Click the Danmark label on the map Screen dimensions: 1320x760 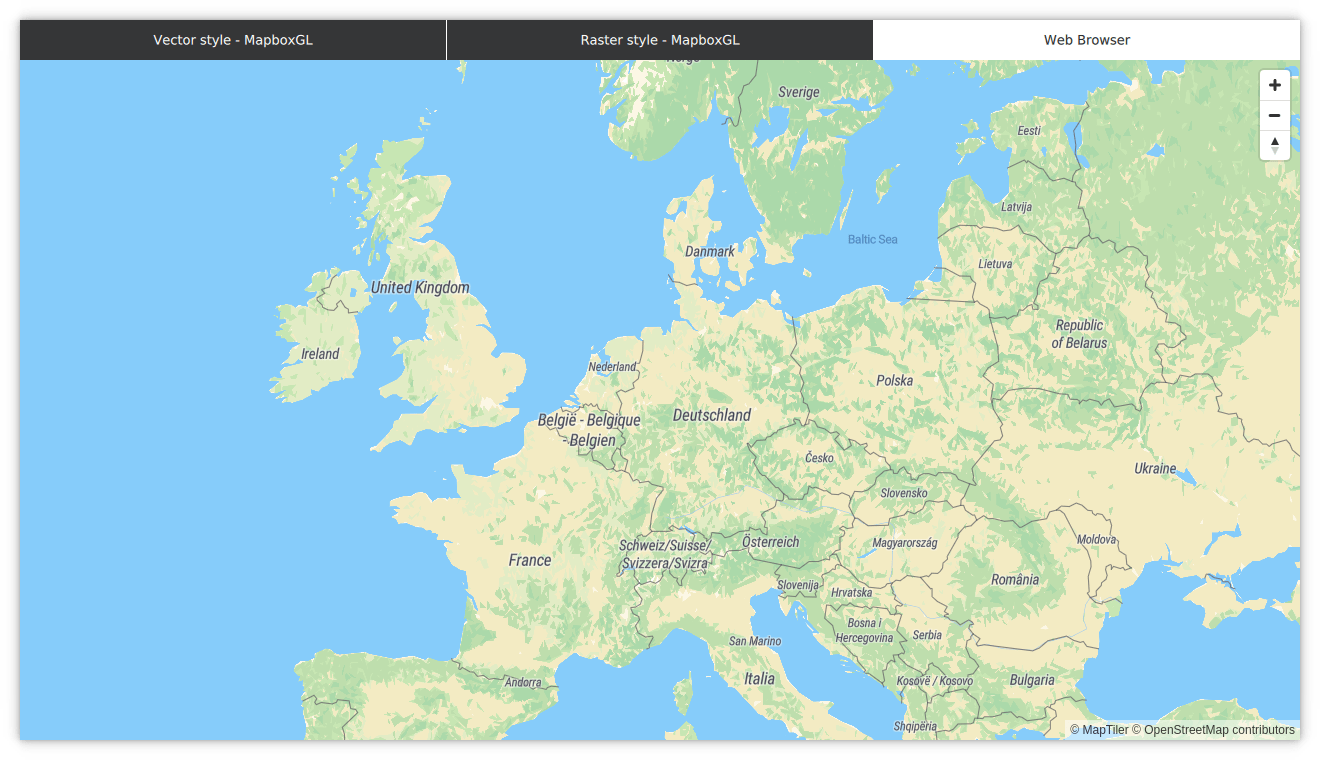(x=709, y=251)
